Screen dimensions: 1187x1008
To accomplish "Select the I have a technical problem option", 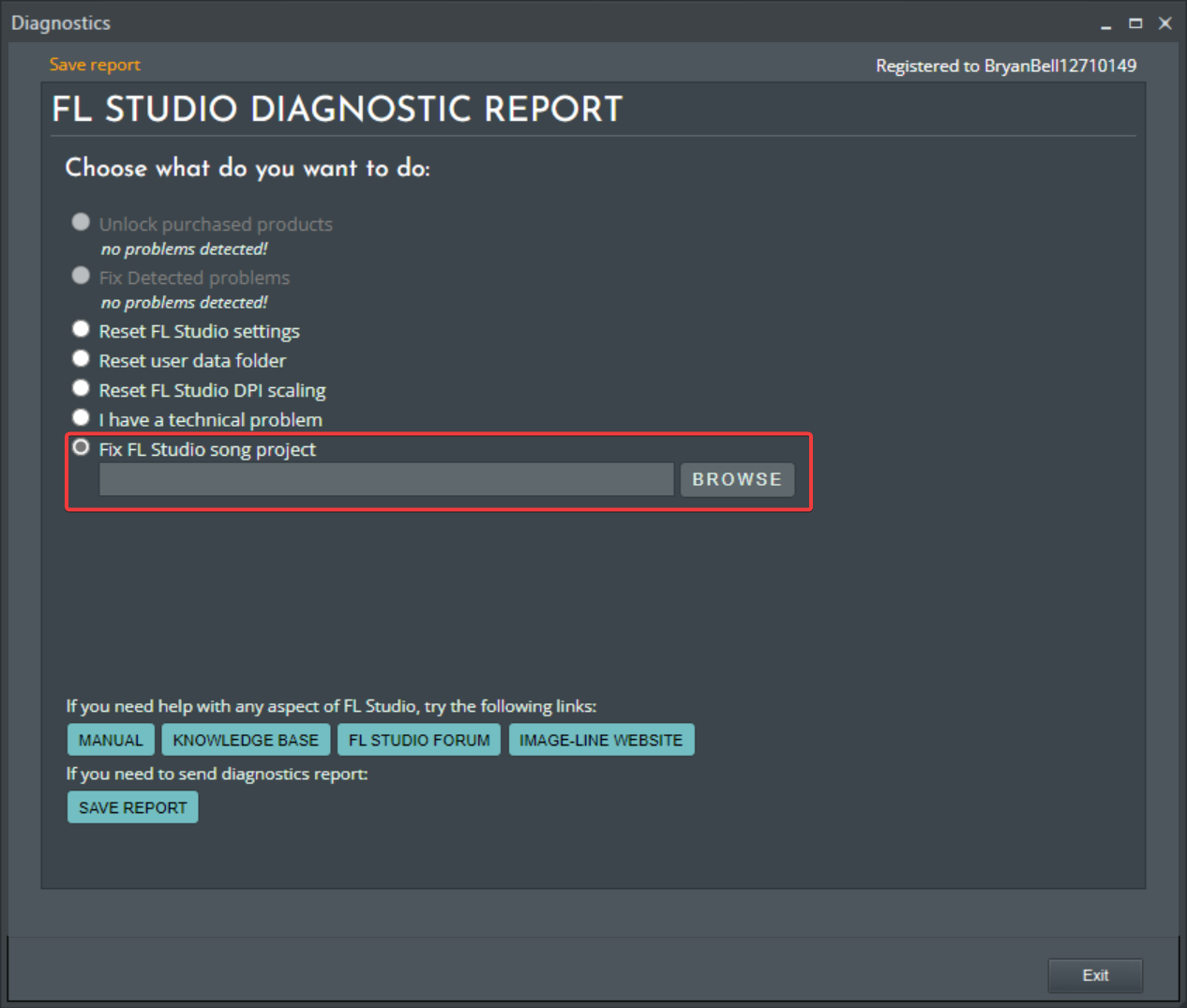I will pyautogui.click(x=81, y=418).
